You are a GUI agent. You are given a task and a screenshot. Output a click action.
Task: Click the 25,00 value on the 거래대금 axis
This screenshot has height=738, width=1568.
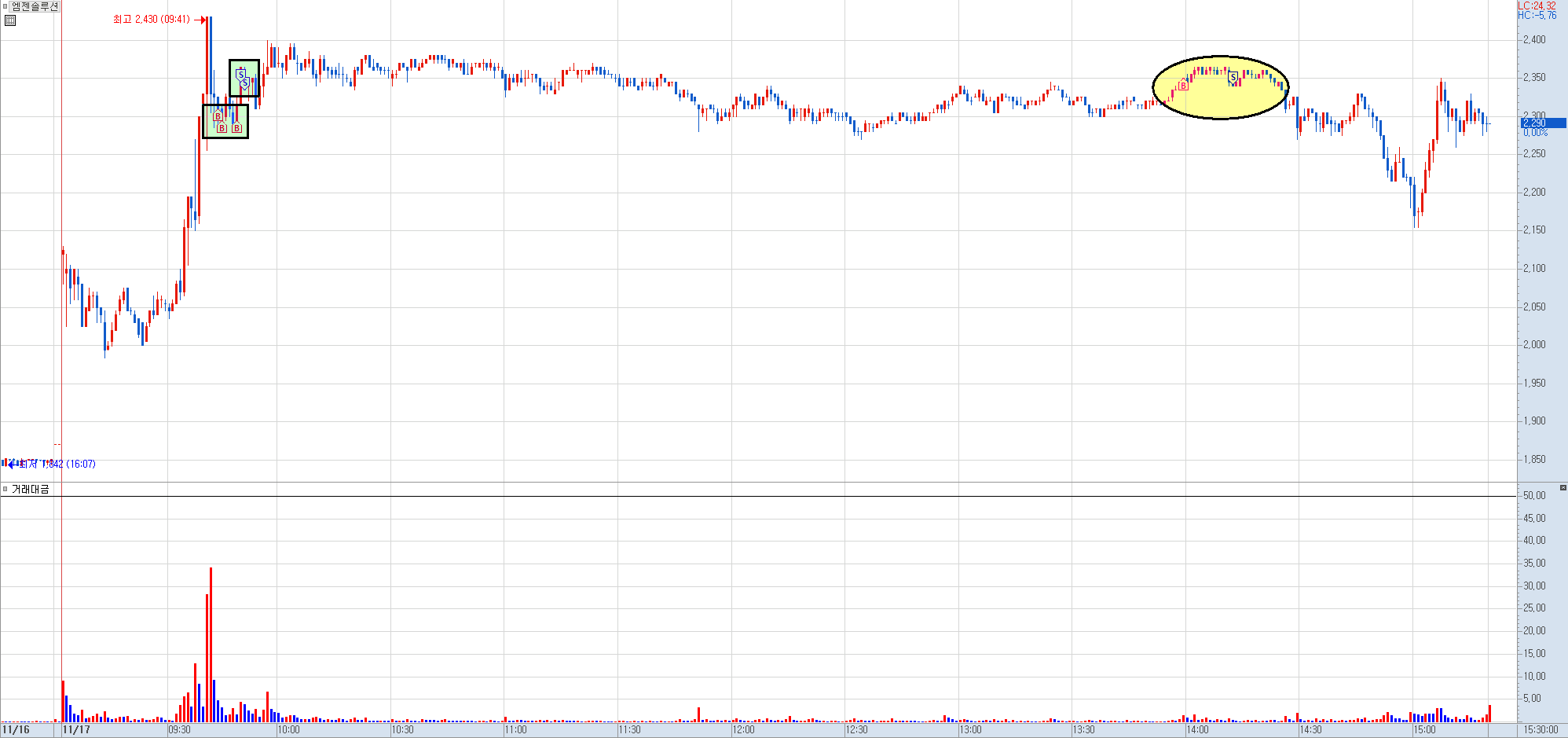point(1534,608)
